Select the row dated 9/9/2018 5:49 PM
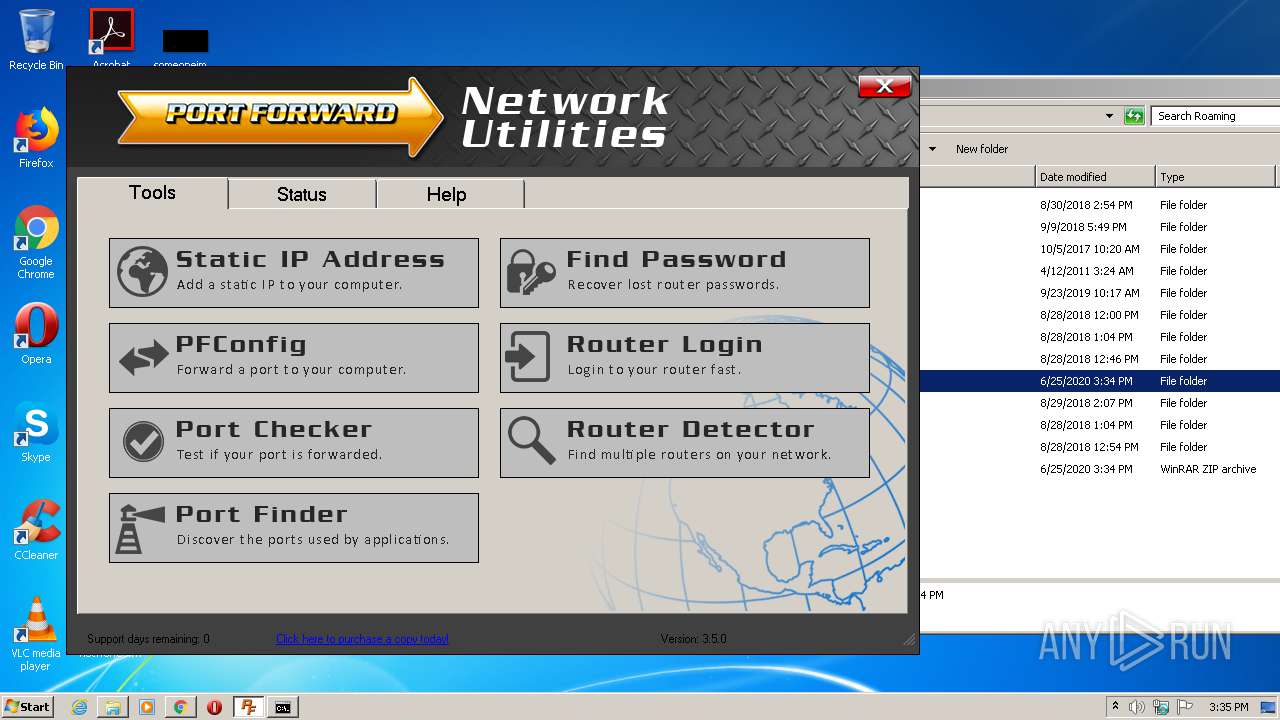This screenshot has width=1280, height=720. [x=1100, y=227]
